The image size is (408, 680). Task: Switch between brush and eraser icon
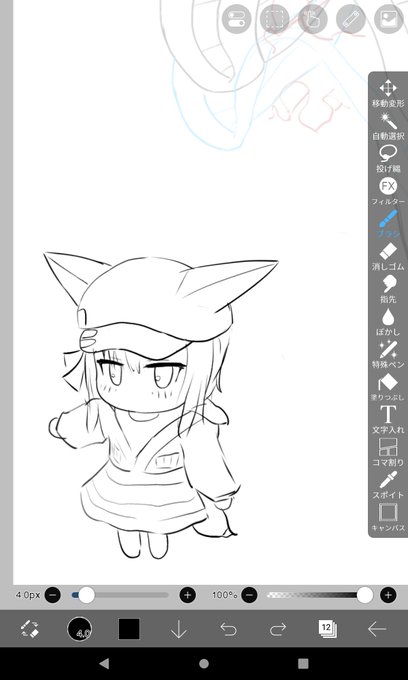click(30, 629)
